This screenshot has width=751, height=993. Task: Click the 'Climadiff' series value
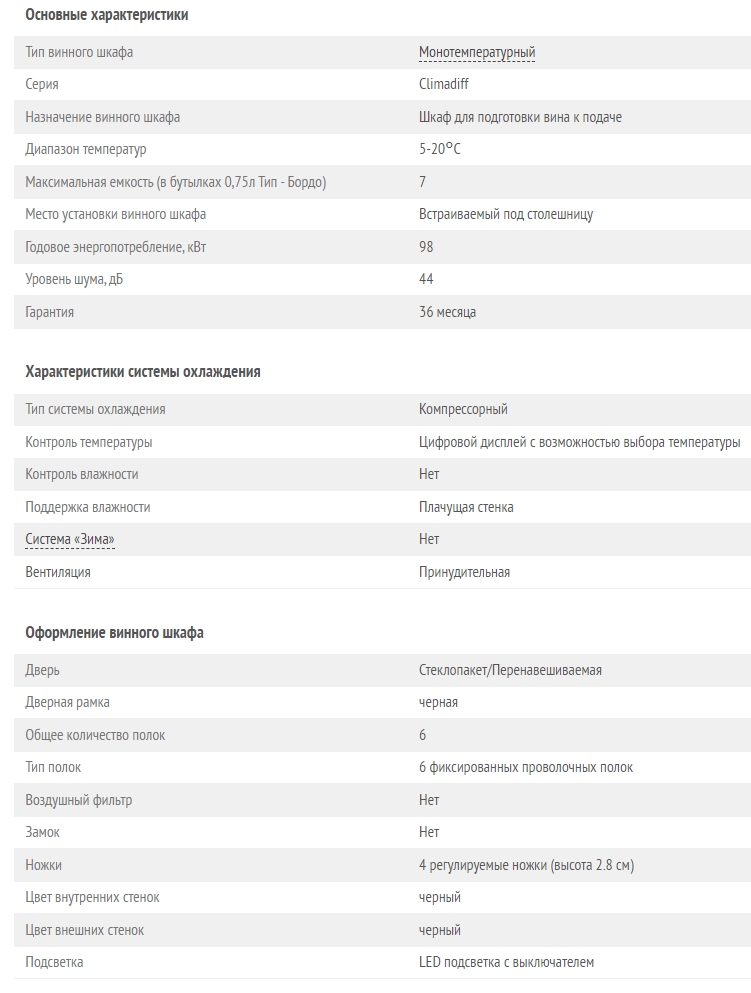pyautogui.click(x=443, y=85)
